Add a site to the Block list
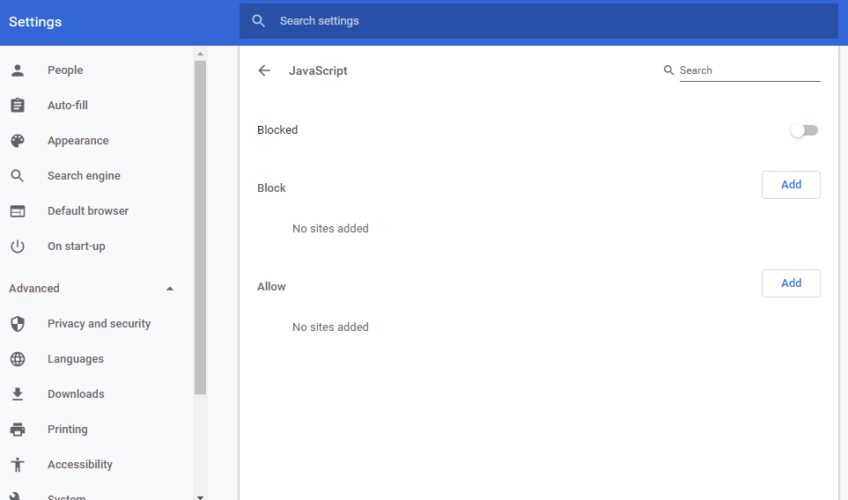The width and height of the screenshot is (848, 500). pyautogui.click(x=790, y=185)
